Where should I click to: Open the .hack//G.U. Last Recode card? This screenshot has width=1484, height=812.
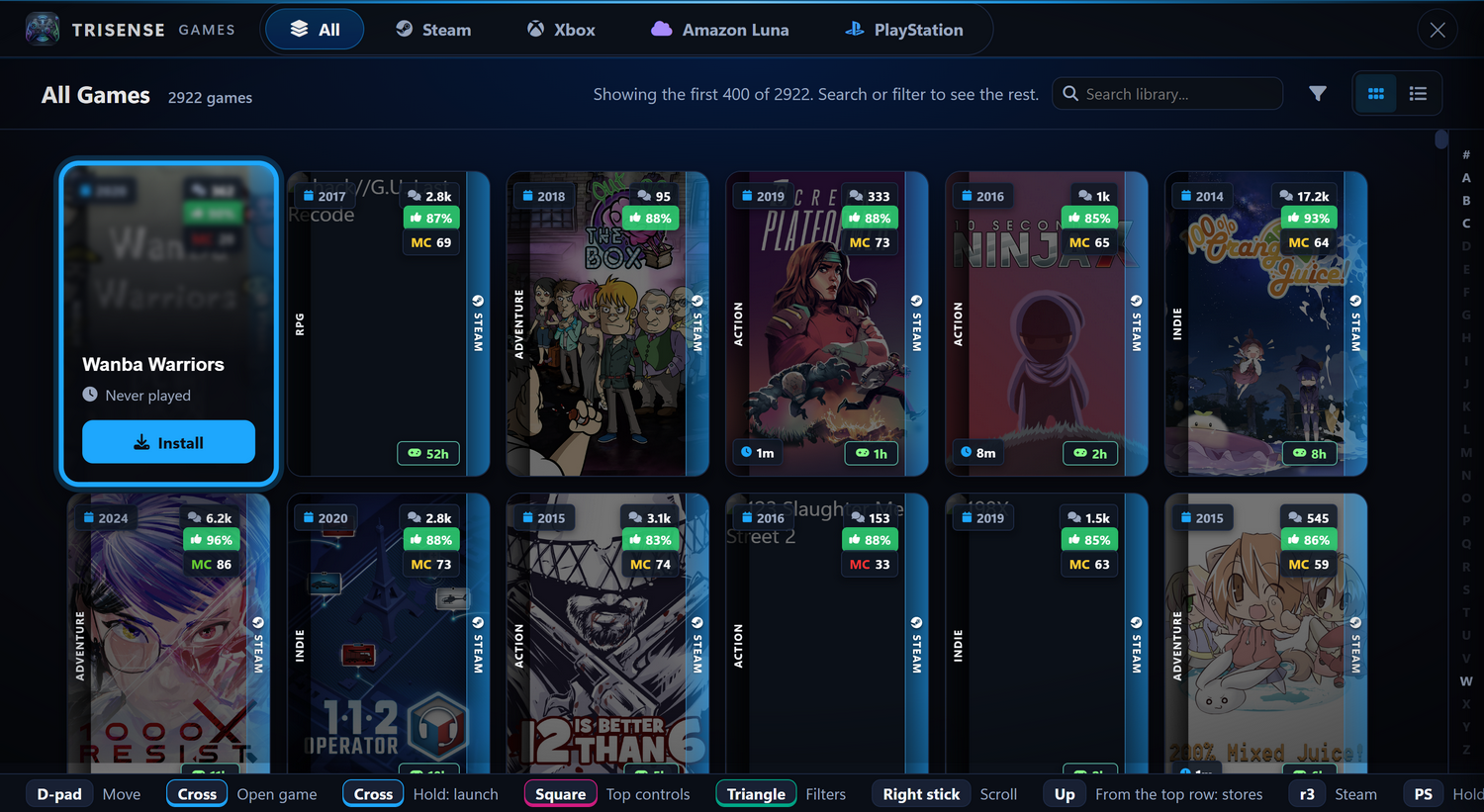tap(388, 324)
